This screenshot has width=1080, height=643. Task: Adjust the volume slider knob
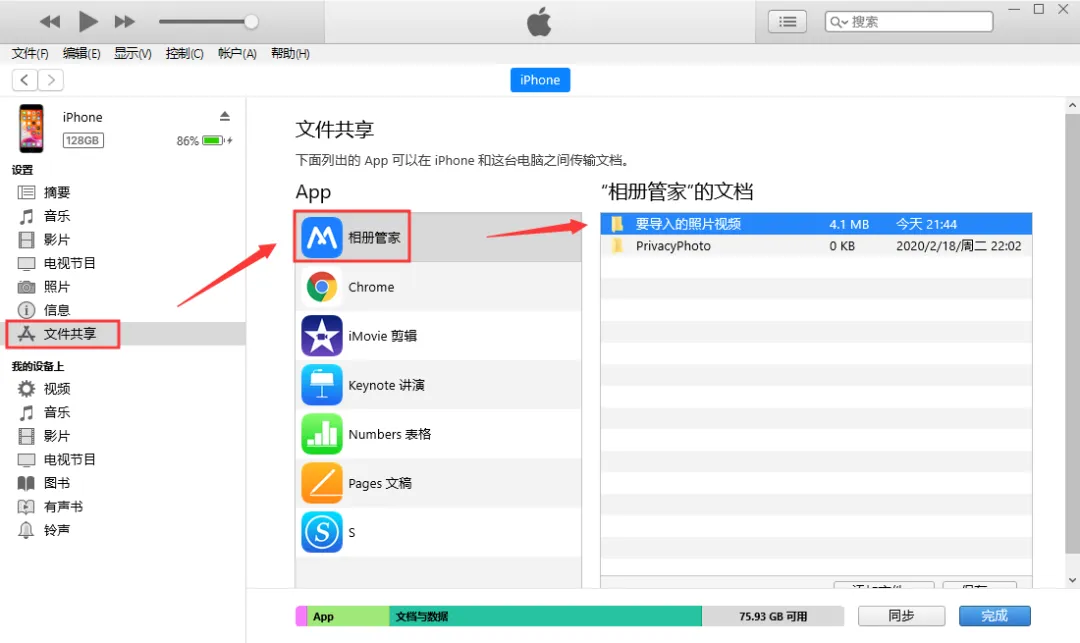click(x=251, y=21)
